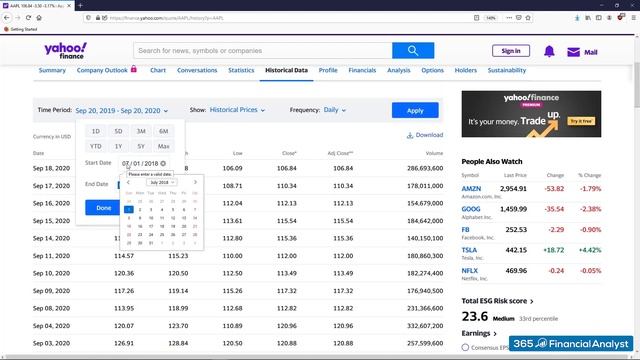Reload the page with the refresh icon

coord(28,18)
